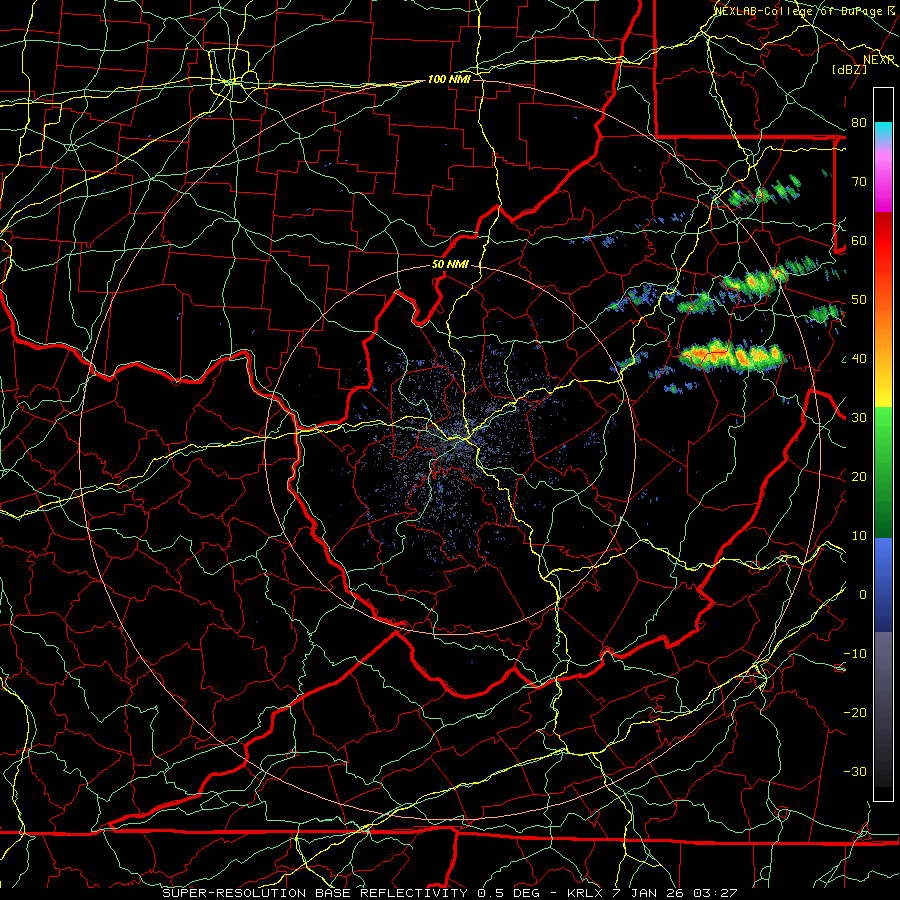The height and width of the screenshot is (900, 900).
Task: Click the "50 NMI" range ring label
Action: 450,265
